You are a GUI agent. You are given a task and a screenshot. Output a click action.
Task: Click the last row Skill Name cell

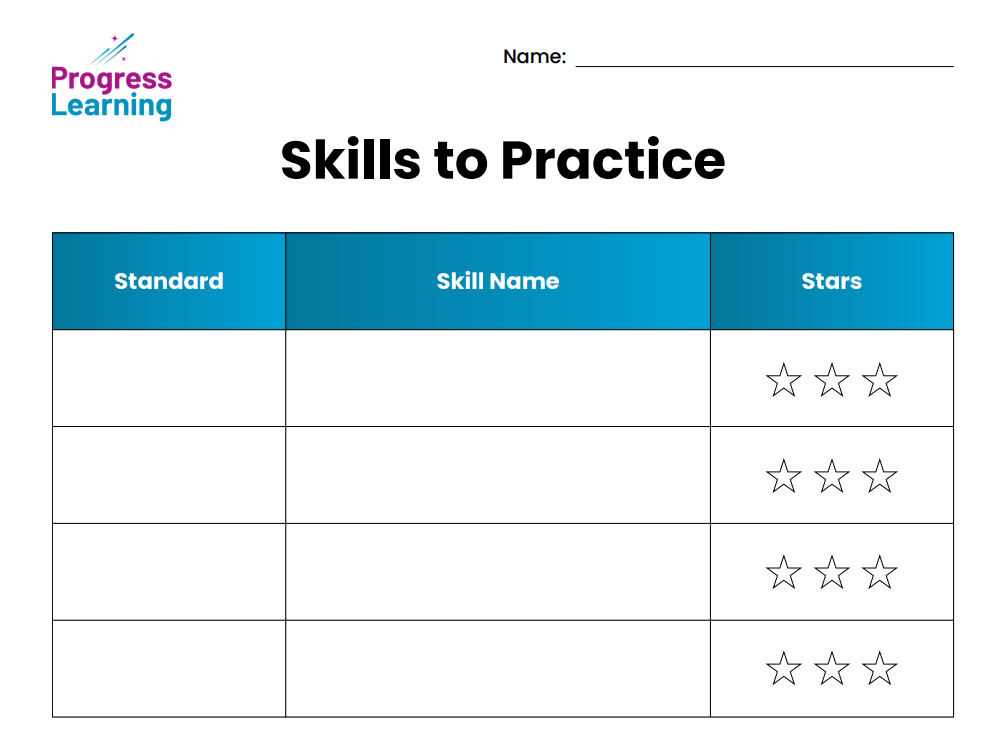[x=497, y=668]
